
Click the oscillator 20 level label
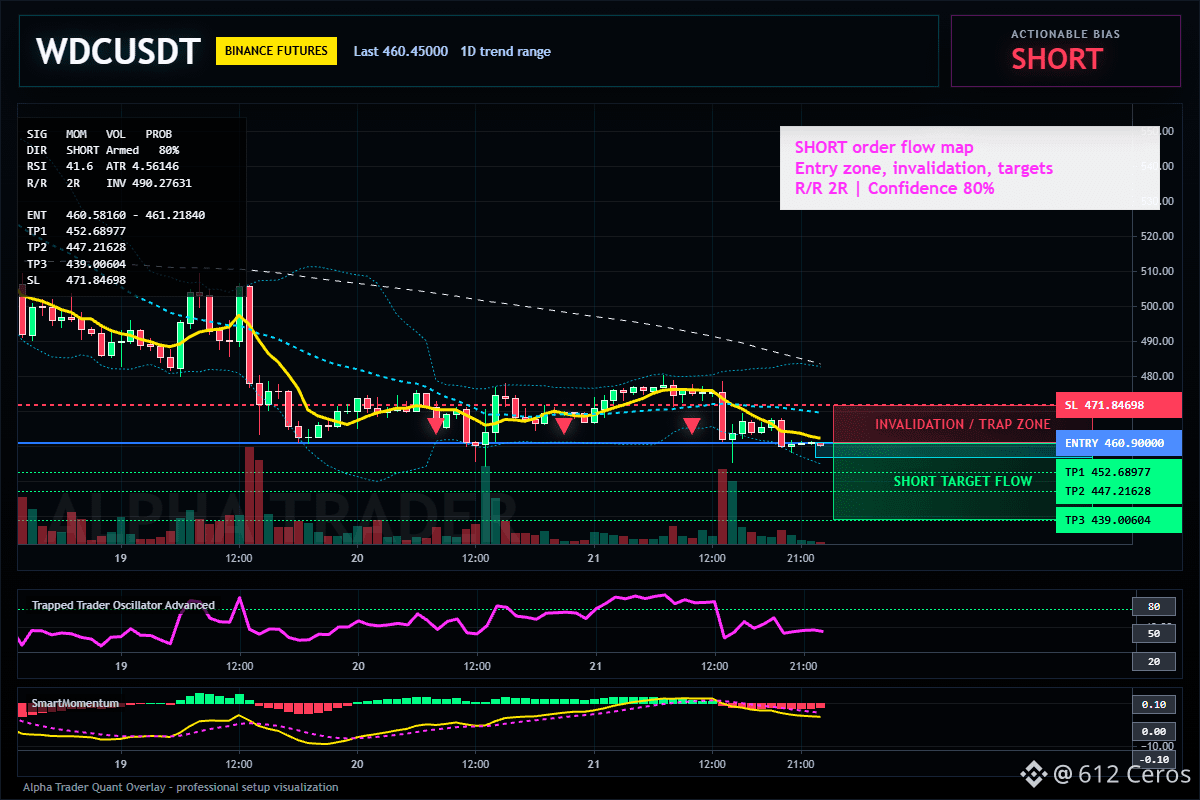1153,661
